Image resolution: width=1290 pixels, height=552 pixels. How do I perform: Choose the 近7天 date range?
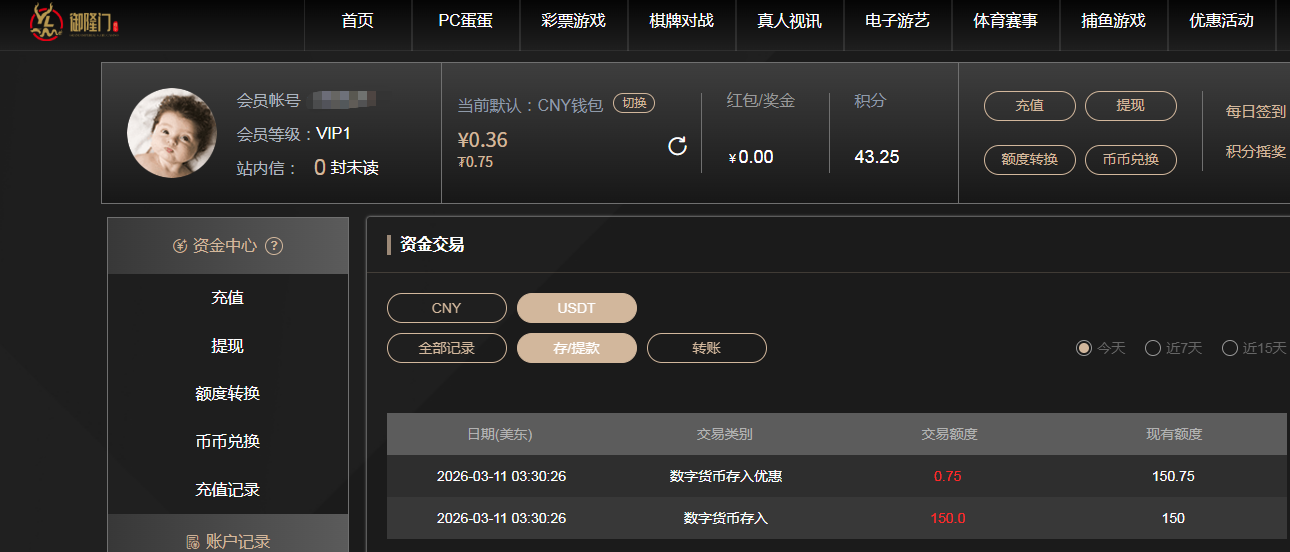[1152, 348]
